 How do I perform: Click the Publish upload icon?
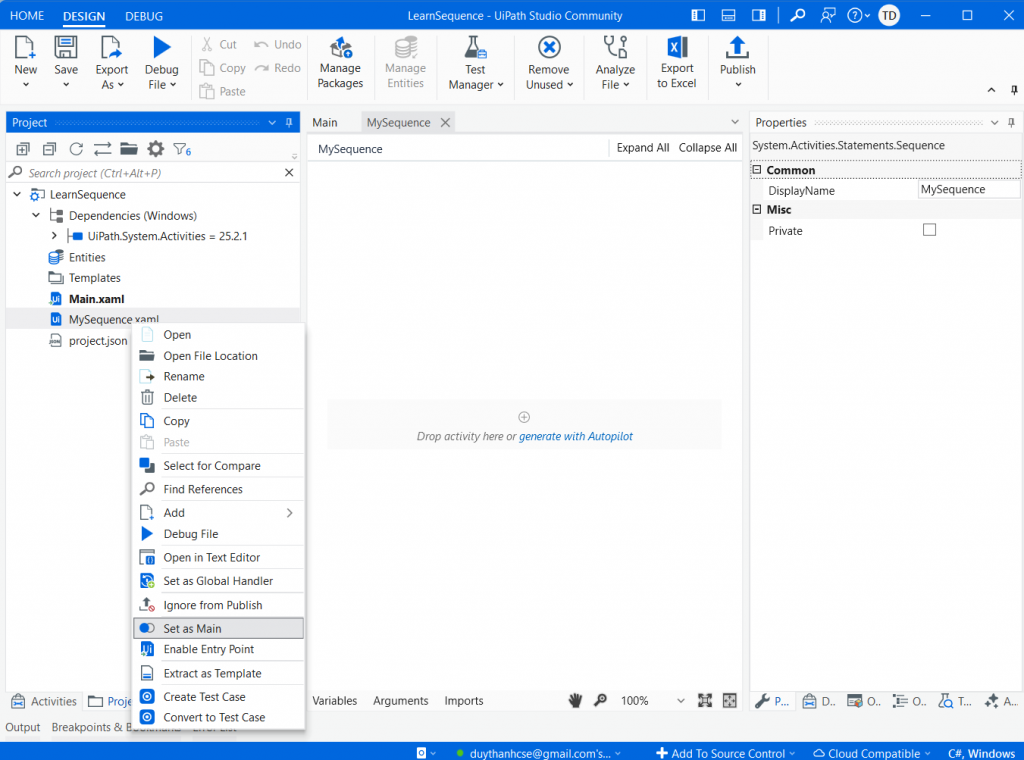coord(737,48)
